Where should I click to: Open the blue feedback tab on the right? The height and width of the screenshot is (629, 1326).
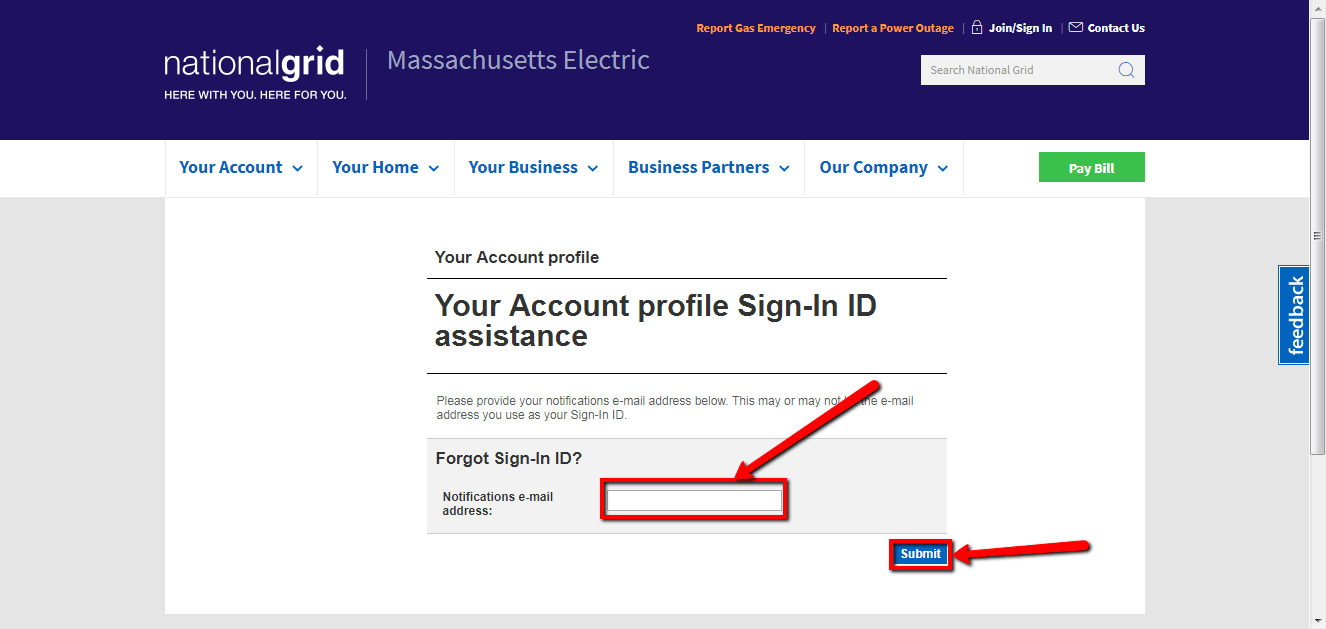(1293, 315)
